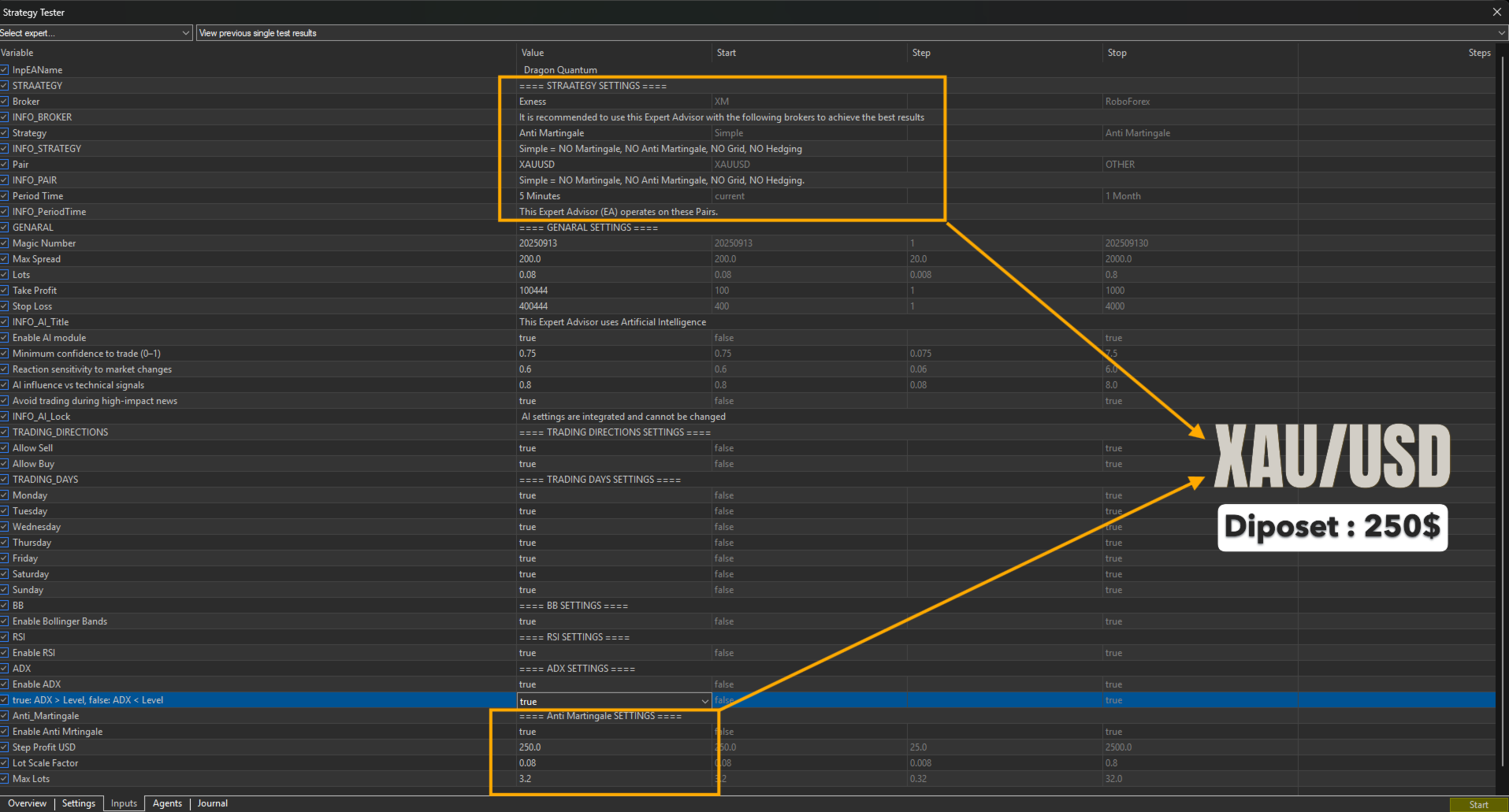
Task: Toggle the Allow Sell checkbox
Action: (x=5, y=448)
